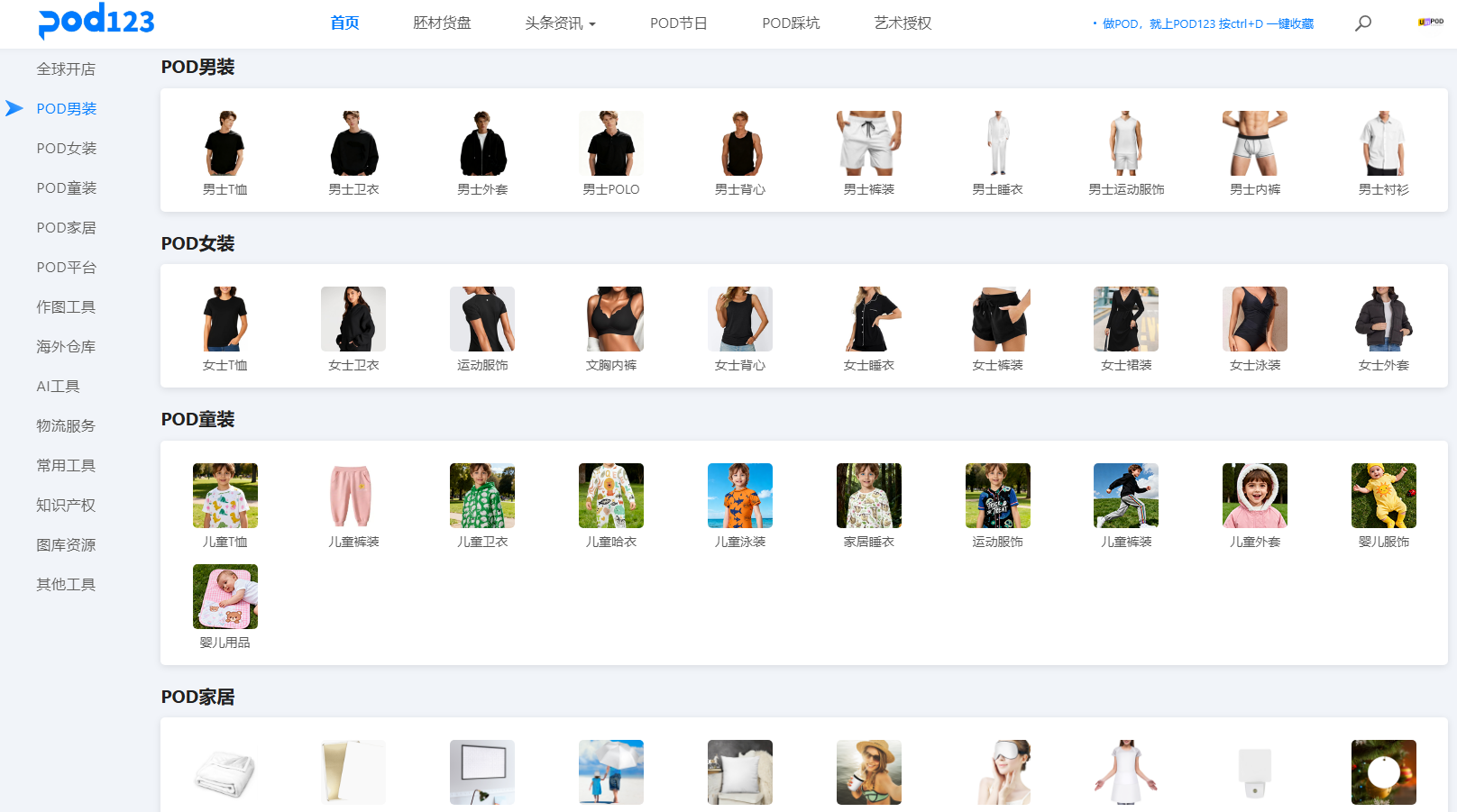Click the 男士衬衫 shirt icon

[x=1383, y=143]
